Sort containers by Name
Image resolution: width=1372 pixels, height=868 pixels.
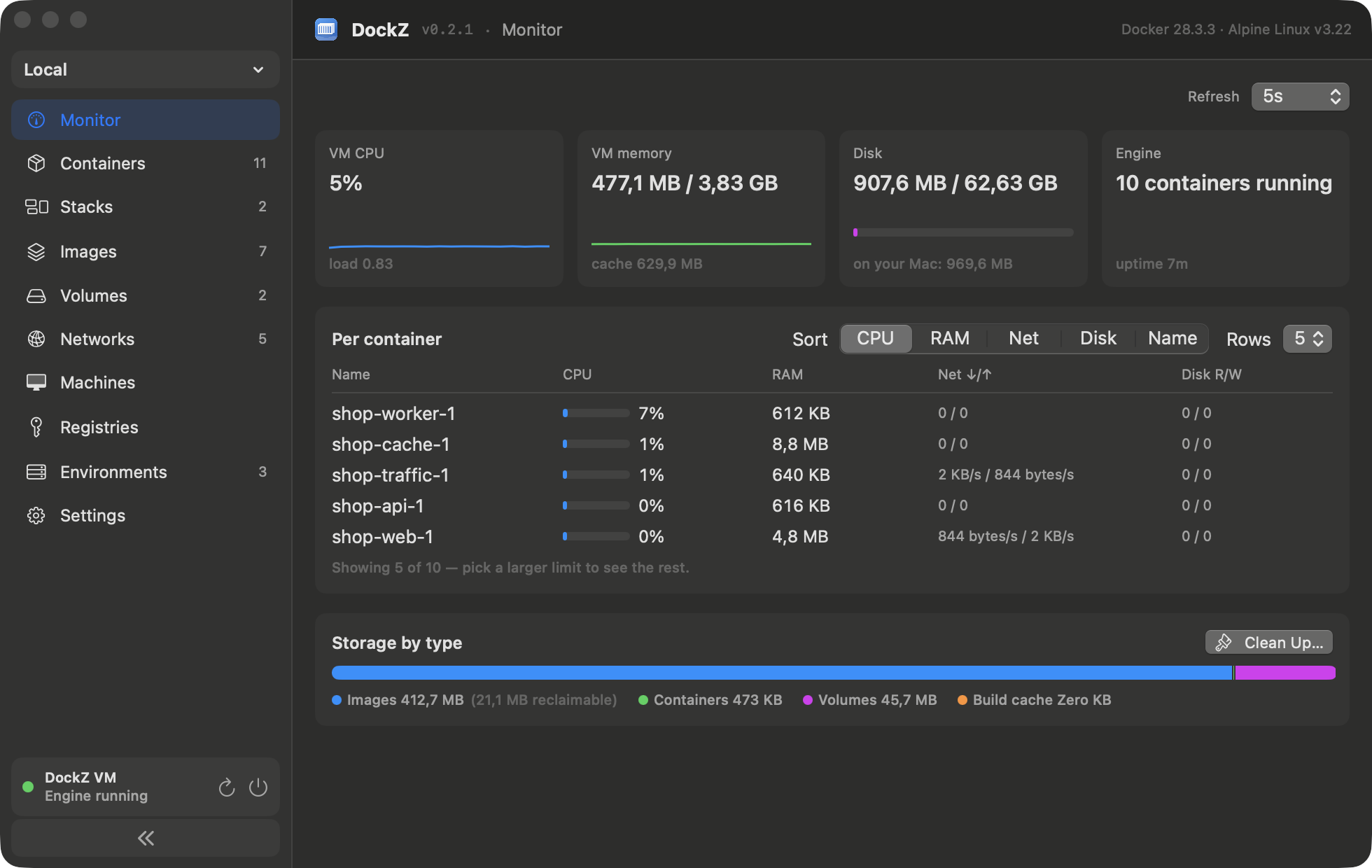[1172, 338]
